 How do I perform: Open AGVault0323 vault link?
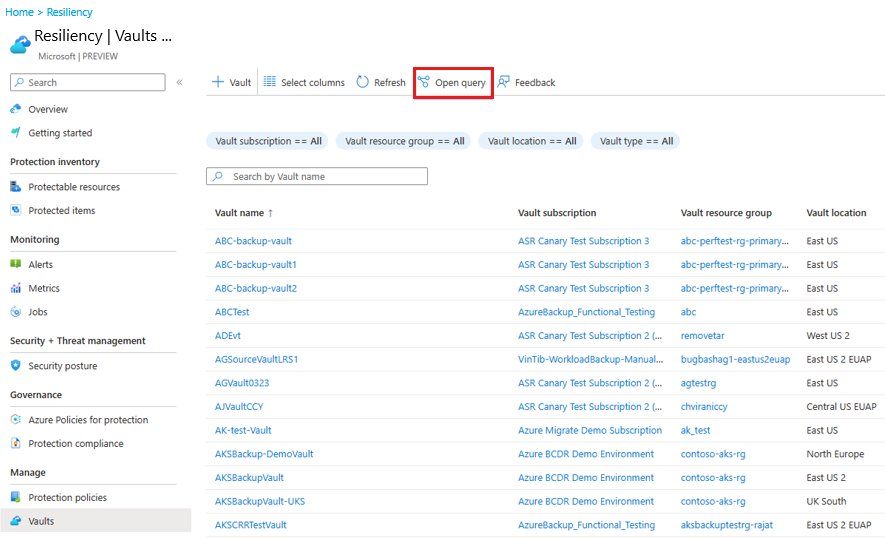(x=242, y=383)
